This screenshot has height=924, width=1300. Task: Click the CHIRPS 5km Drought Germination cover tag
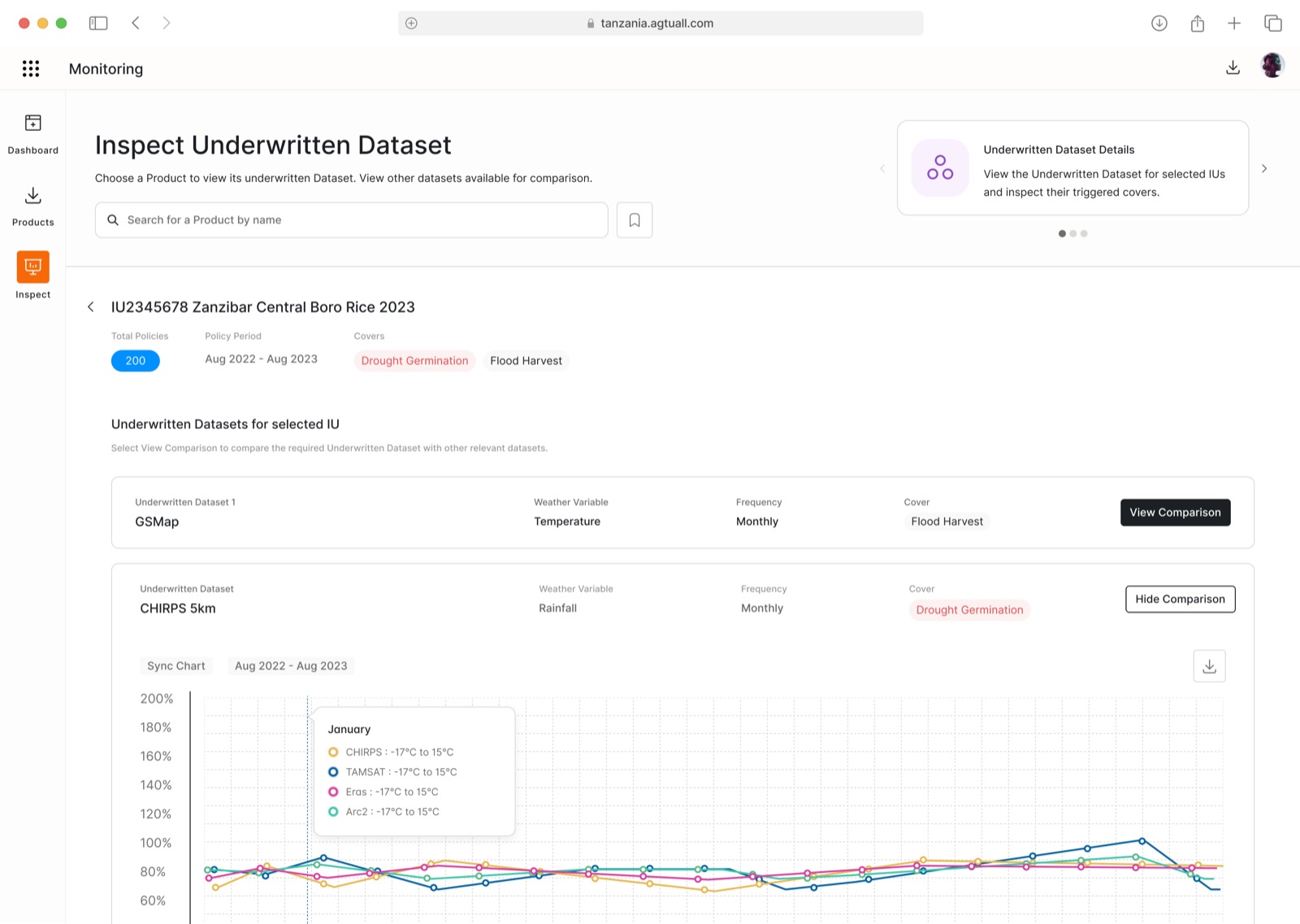tap(969, 610)
